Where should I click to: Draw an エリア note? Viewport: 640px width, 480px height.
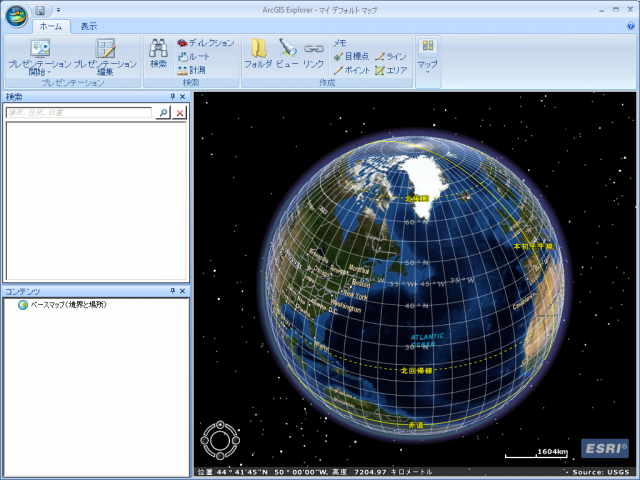(391, 70)
